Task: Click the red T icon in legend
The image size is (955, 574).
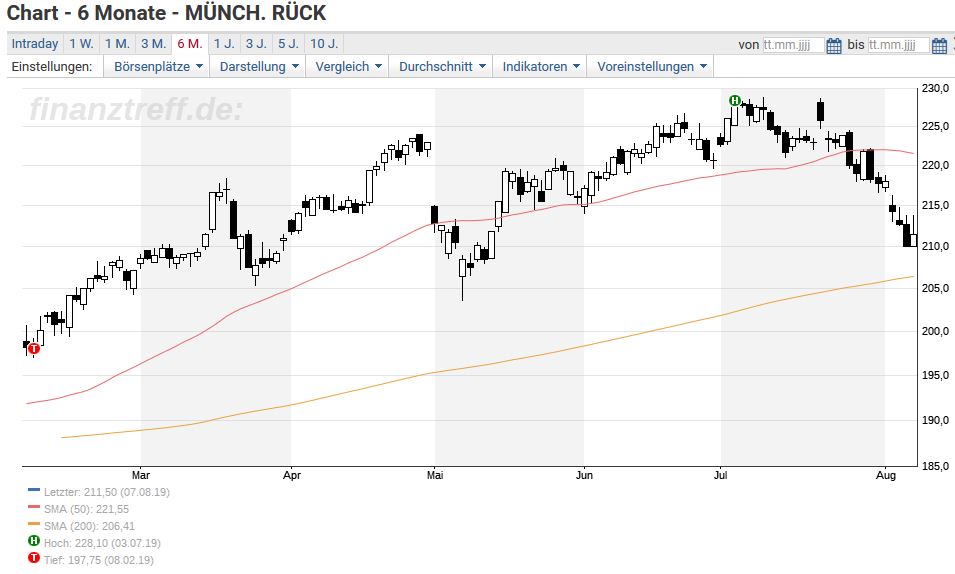Action: click(34, 558)
